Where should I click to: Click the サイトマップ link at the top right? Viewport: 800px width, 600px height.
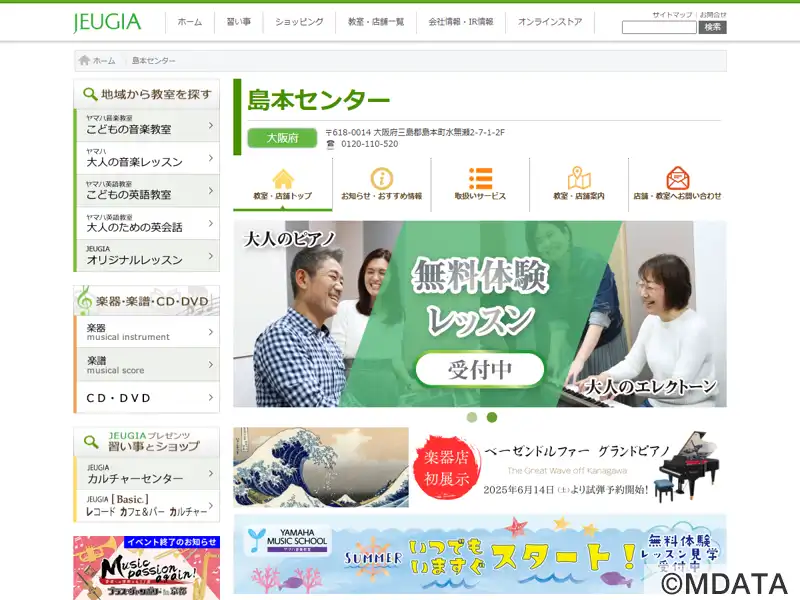click(672, 15)
